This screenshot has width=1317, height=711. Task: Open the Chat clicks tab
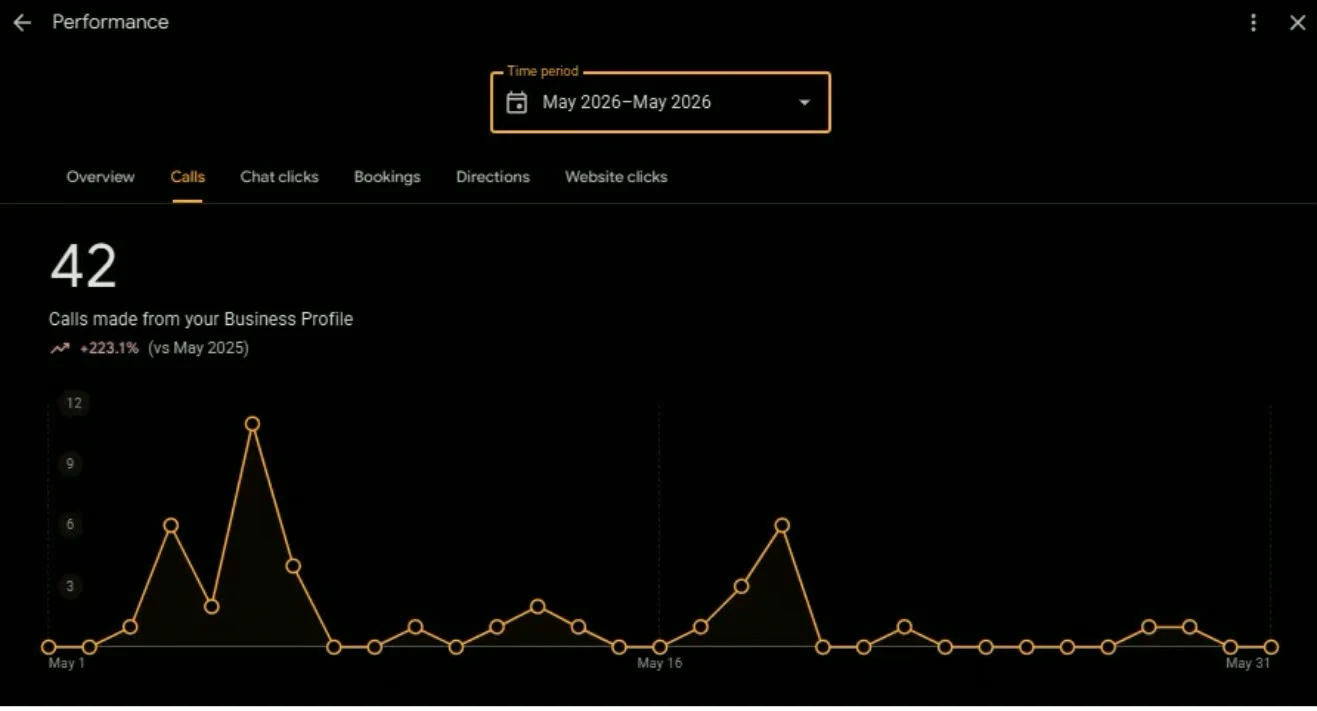(279, 177)
